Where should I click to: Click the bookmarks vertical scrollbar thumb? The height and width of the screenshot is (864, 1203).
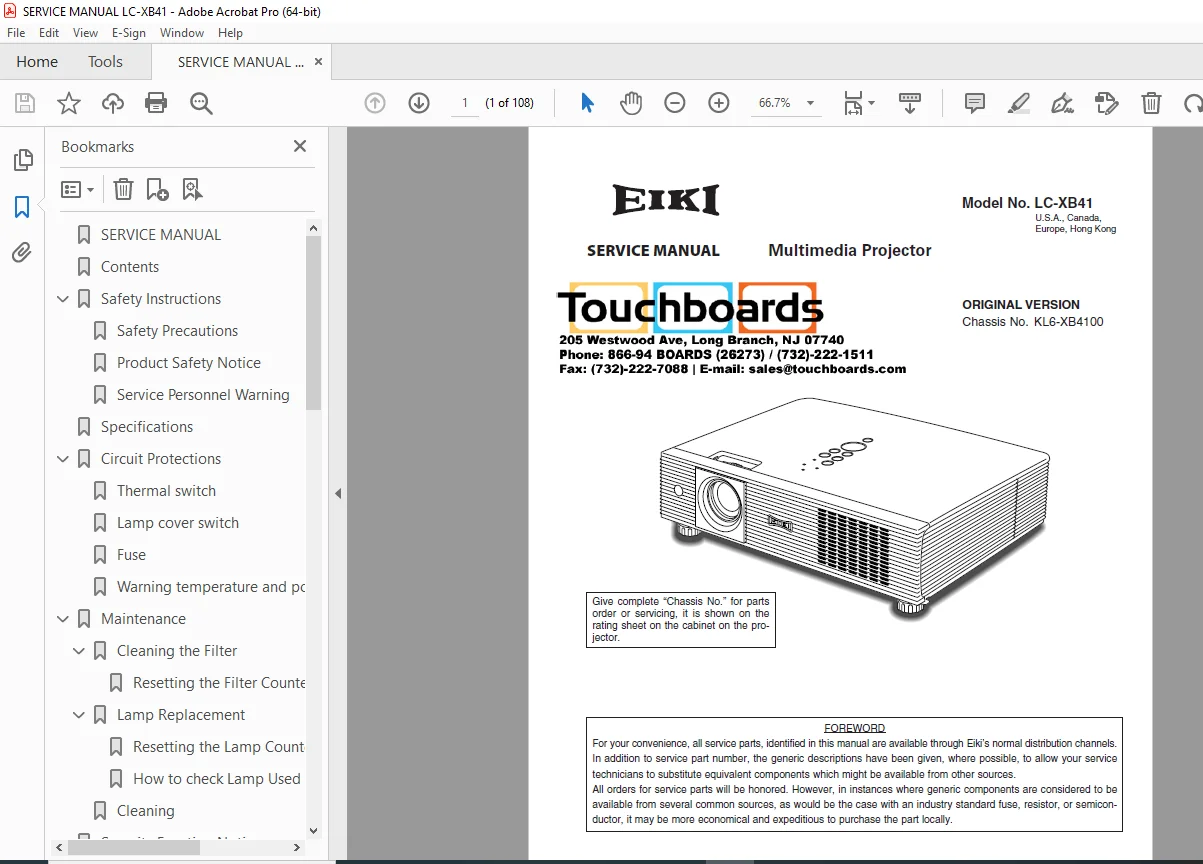click(313, 323)
